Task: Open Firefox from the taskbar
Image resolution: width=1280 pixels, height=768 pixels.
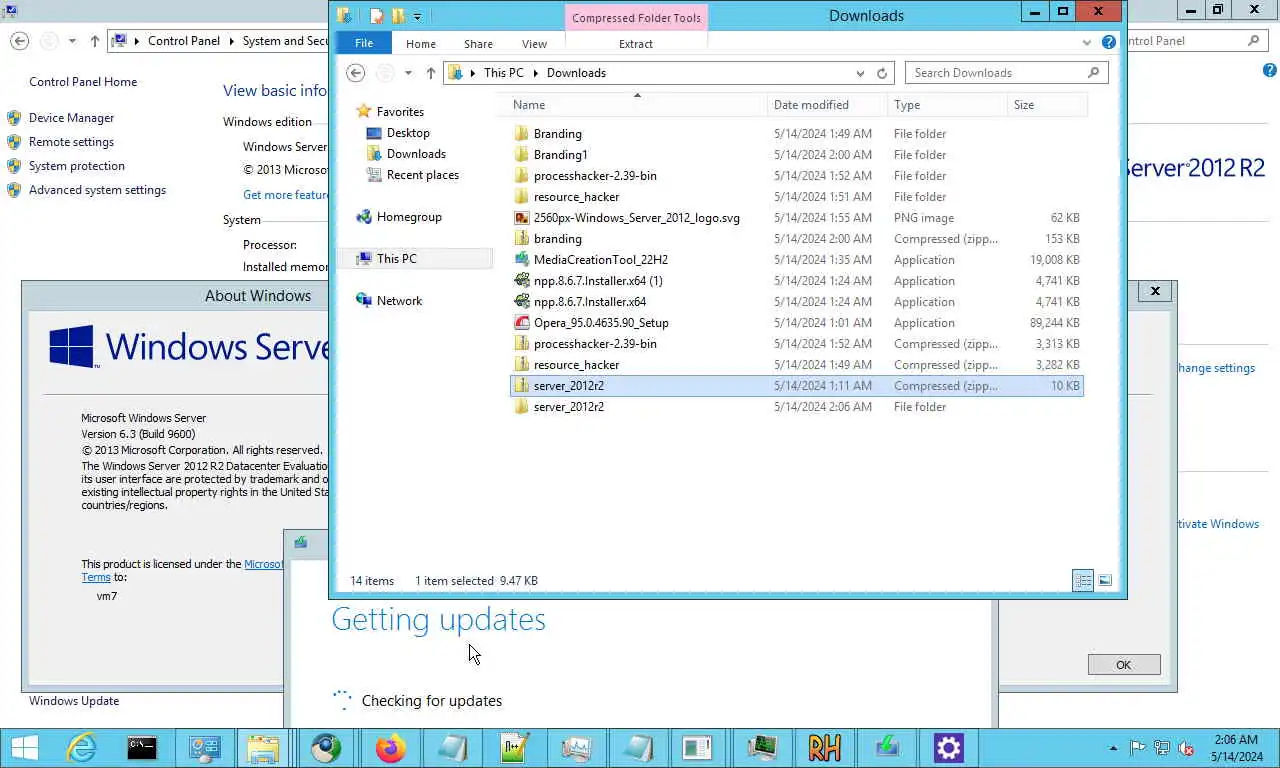Action: (x=390, y=748)
